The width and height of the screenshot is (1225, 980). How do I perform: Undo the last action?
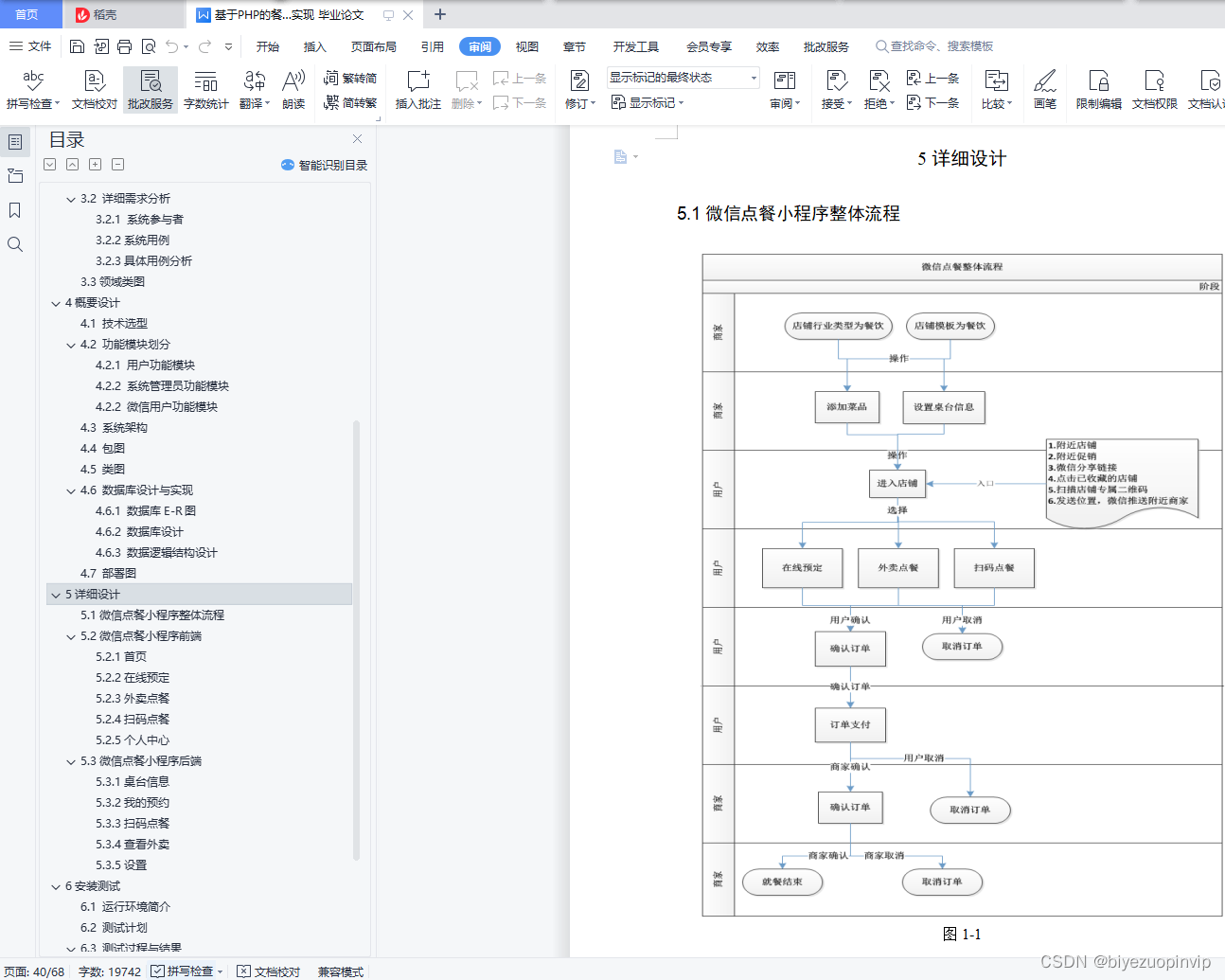tap(171, 46)
